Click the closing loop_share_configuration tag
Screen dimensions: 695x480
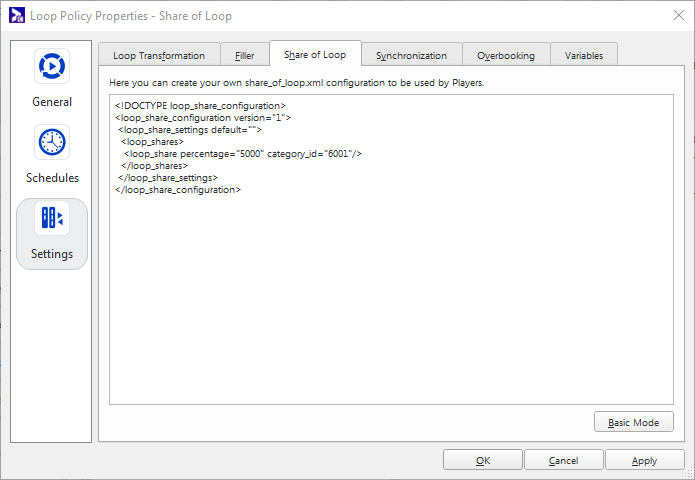pos(178,189)
